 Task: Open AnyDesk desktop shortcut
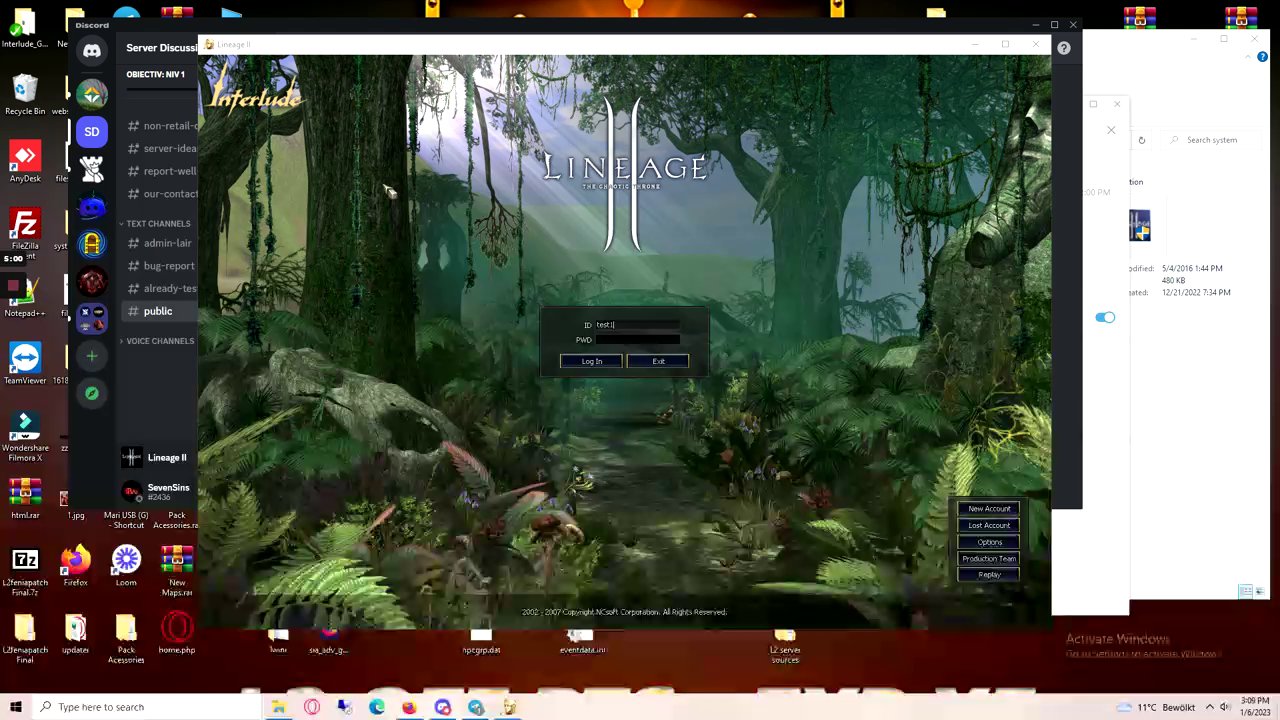[x=25, y=162]
